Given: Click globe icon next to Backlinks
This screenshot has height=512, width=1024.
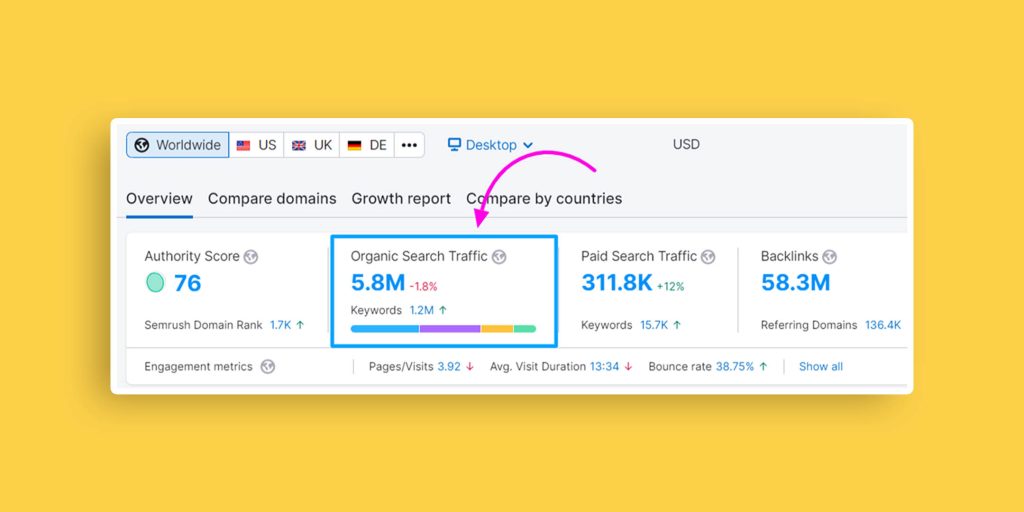Looking at the screenshot, I should click(829, 257).
